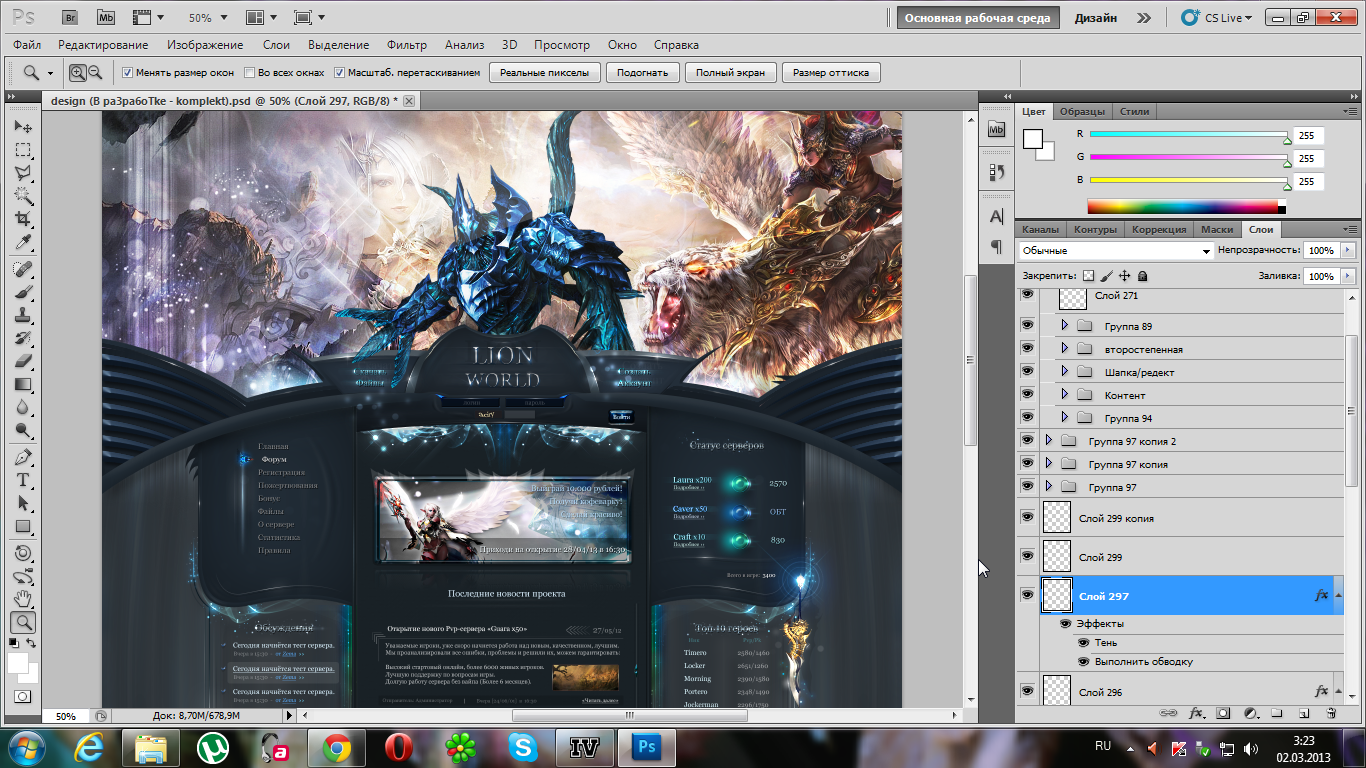Open the 'Фильтр' menu
The height and width of the screenshot is (768, 1366).
(406, 45)
